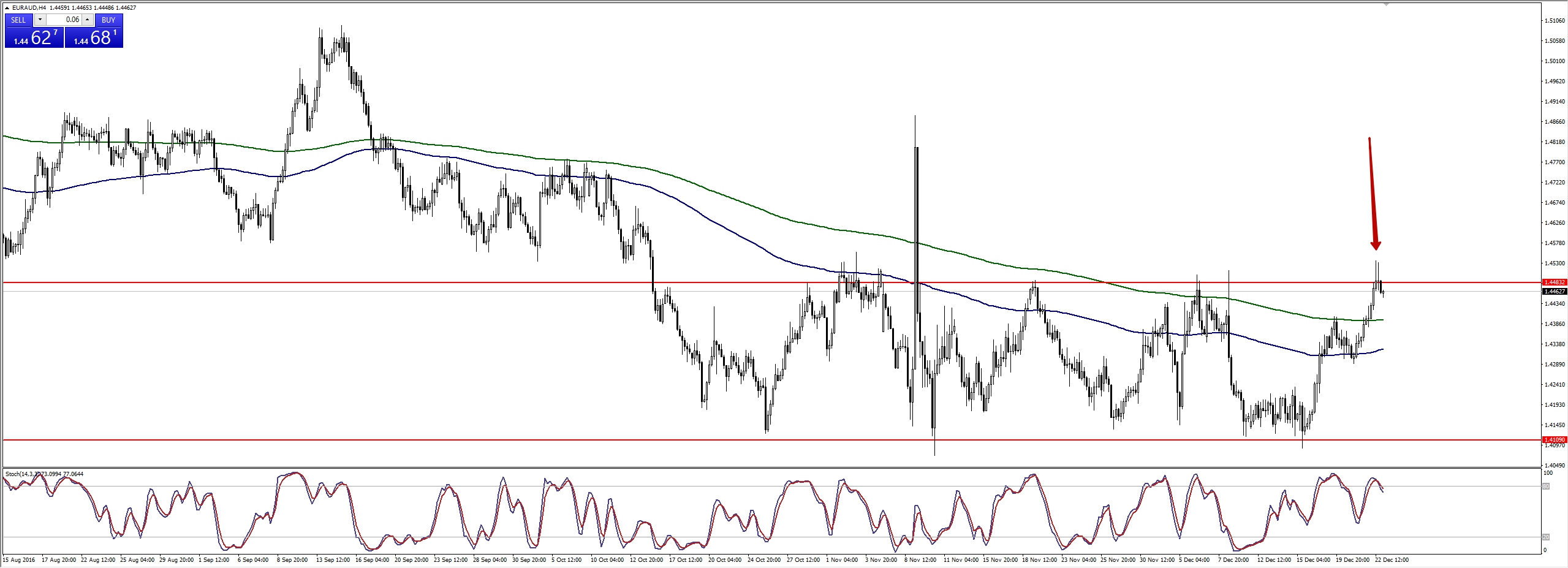Click the stochastic level 20 label

tap(1546, 537)
